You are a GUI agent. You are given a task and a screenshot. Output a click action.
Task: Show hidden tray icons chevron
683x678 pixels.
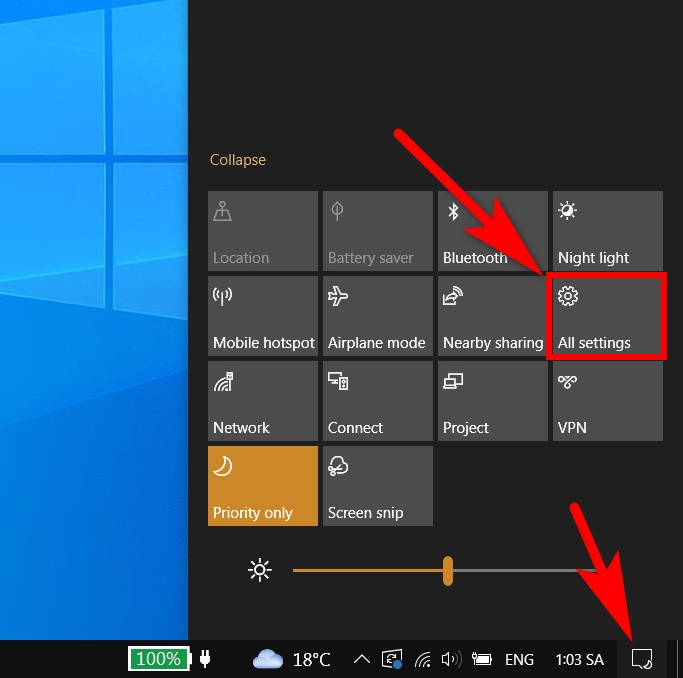tap(362, 659)
